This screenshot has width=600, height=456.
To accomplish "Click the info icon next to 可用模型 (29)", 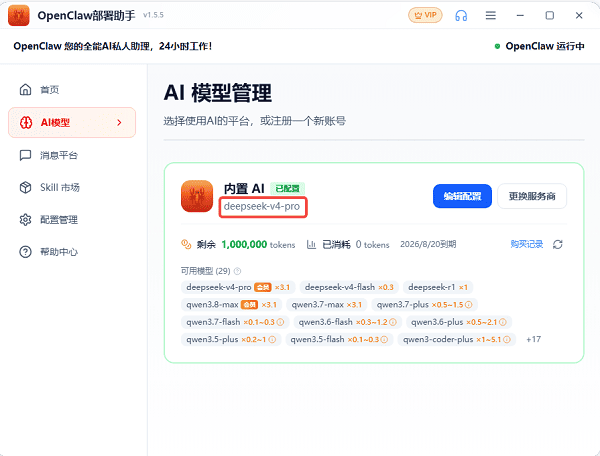I will coord(237,271).
